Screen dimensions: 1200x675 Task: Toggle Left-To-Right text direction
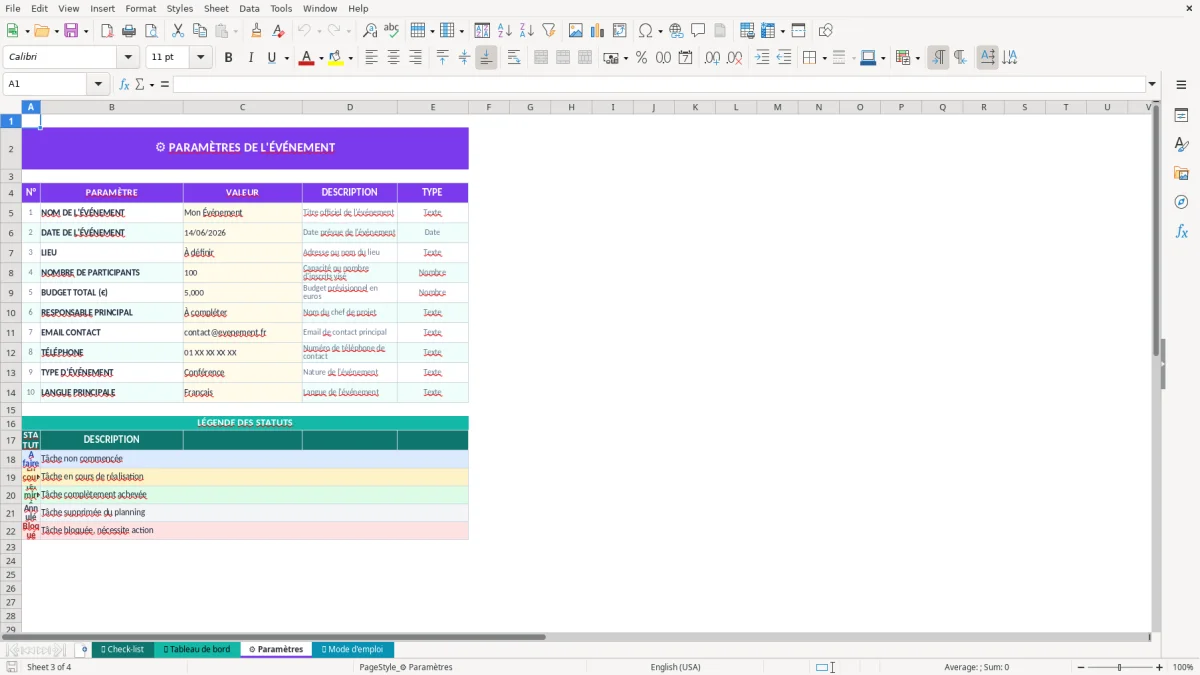point(938,58)
